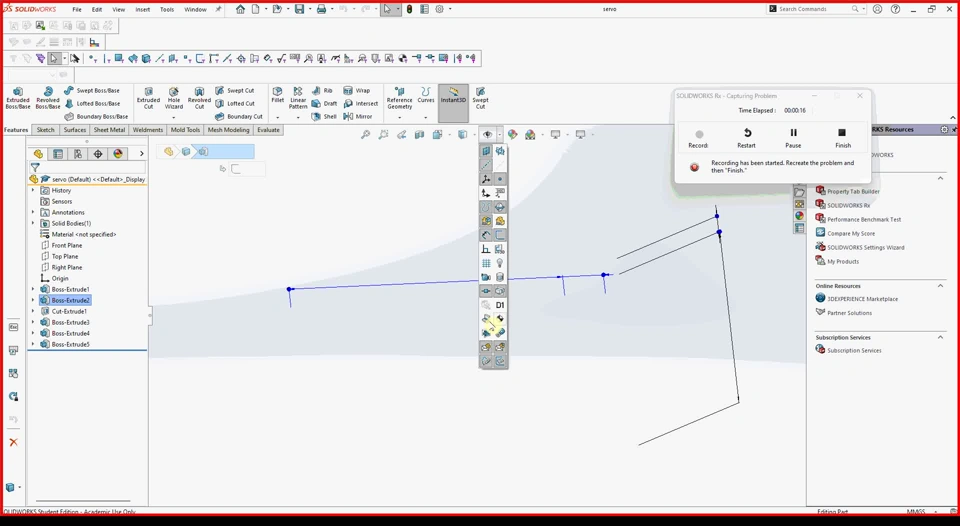This screenshot has width=960, height=526.
Task: Collapse the Online Resources section
Action: coord(940,286)
